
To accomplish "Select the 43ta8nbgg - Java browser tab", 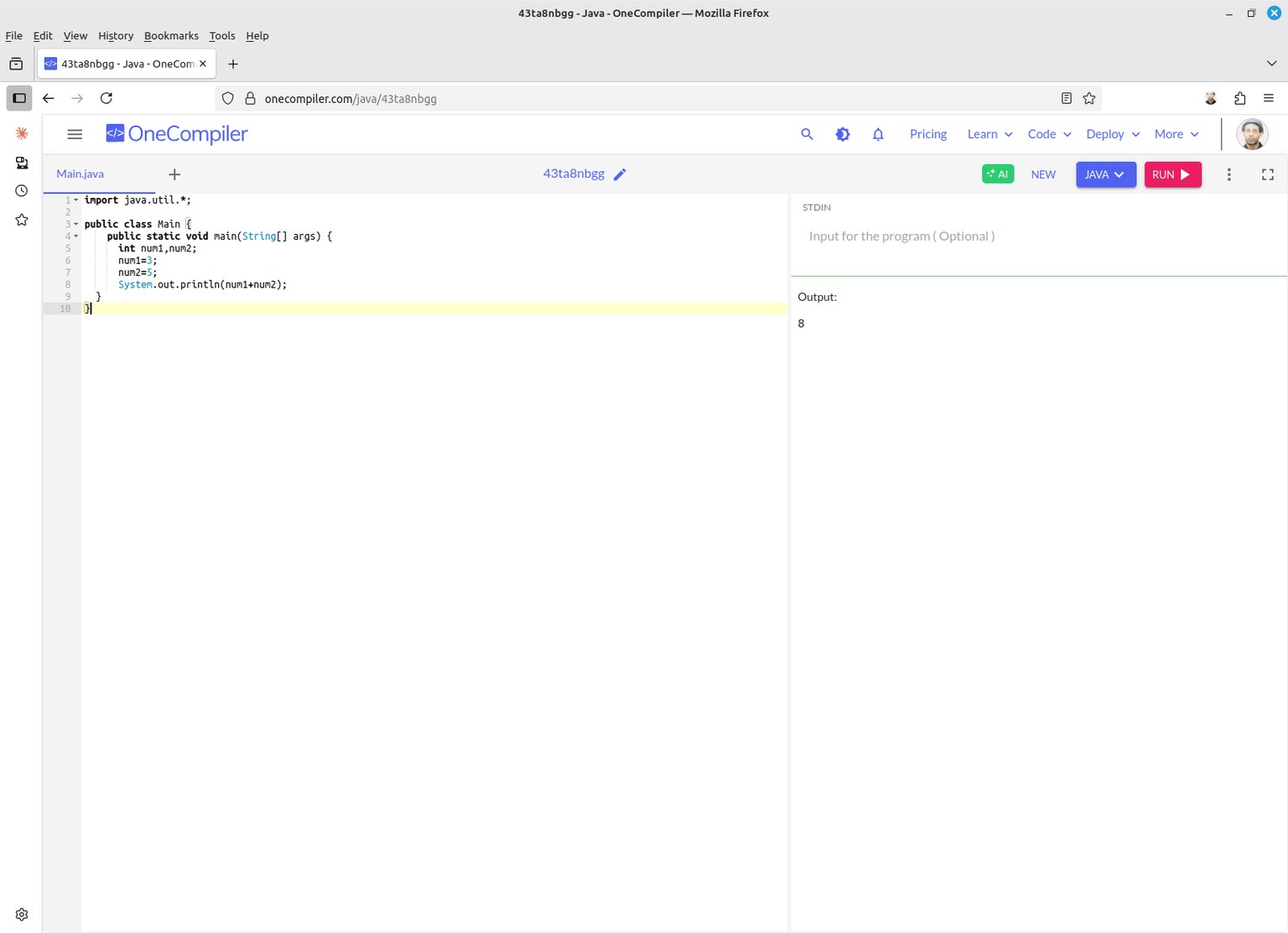I will 127,64.
